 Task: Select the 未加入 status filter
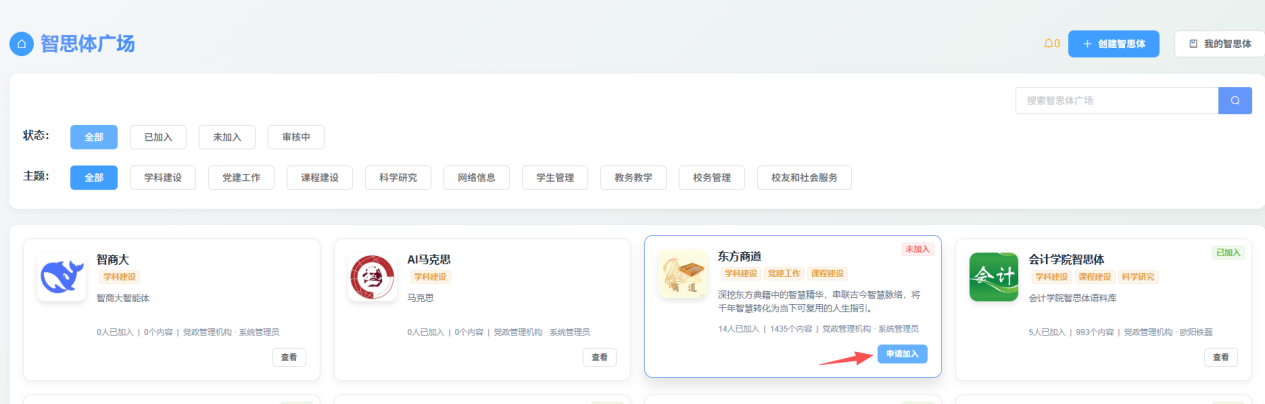pos(227,137)
